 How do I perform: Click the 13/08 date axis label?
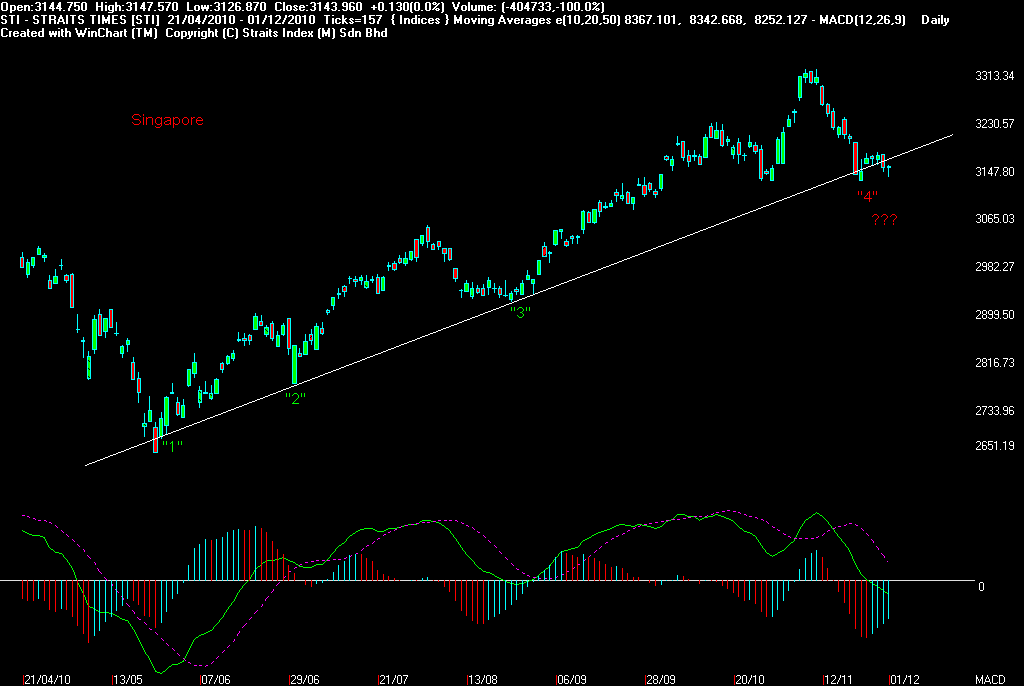click(483, 679)
